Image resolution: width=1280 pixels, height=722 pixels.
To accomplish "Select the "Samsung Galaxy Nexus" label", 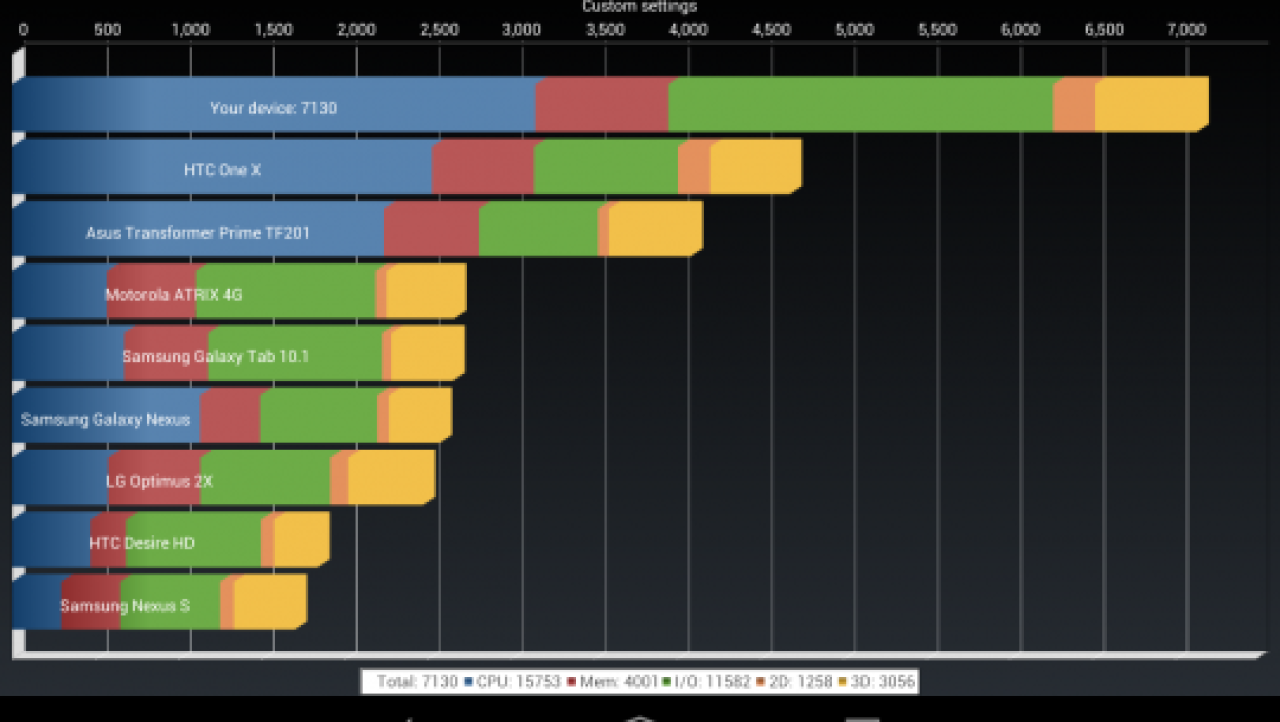I will tap(105, 420).
